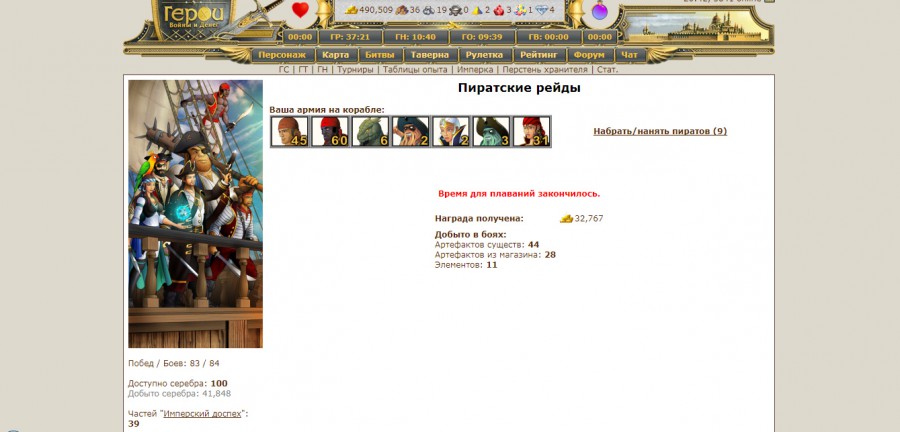The width and height of the screenshot is (900, 432).
Task: Open the Турниры submenu link
Action: (x=355, y=70)
